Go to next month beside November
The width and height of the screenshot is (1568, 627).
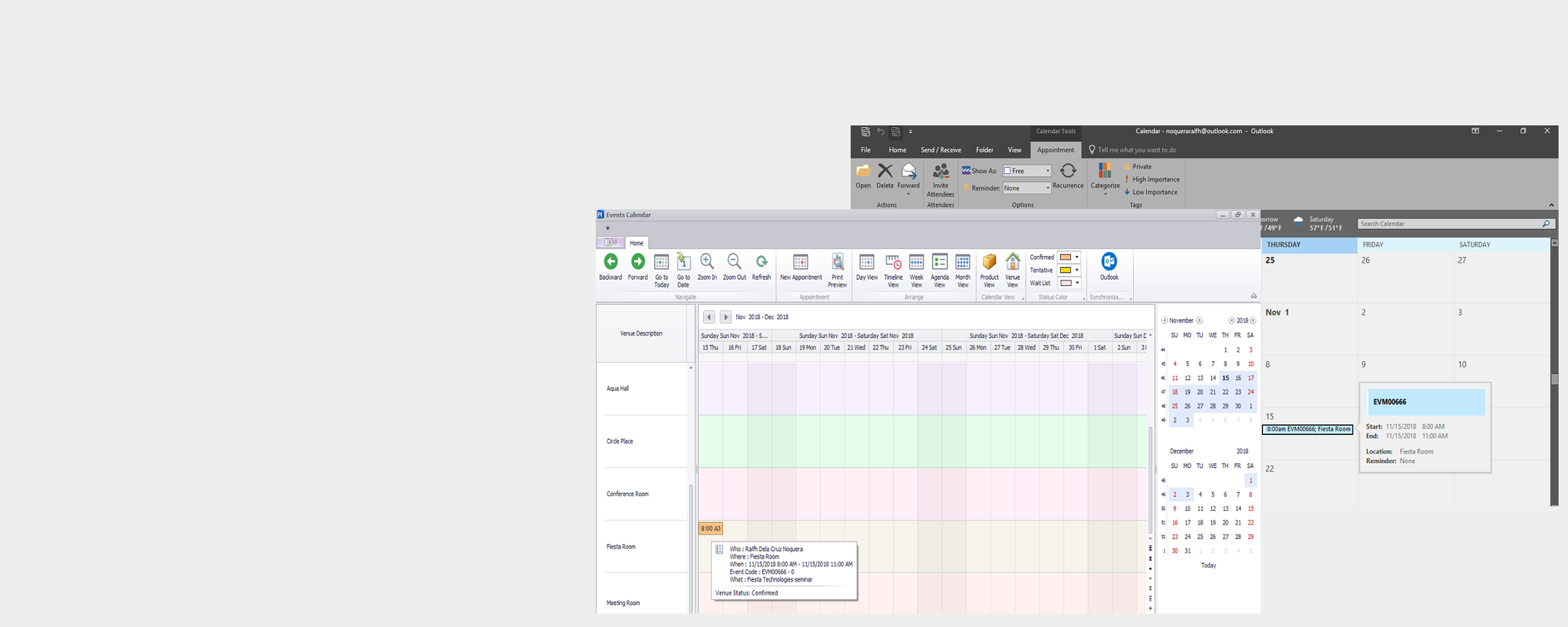1200,321
